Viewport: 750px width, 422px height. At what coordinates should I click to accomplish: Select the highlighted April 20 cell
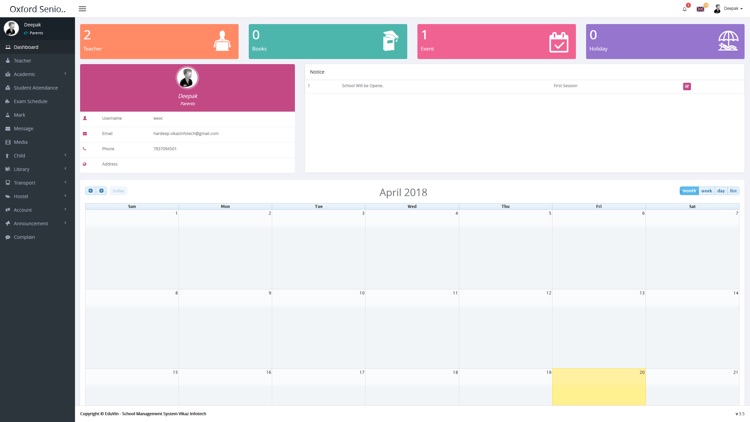(599, 387)
